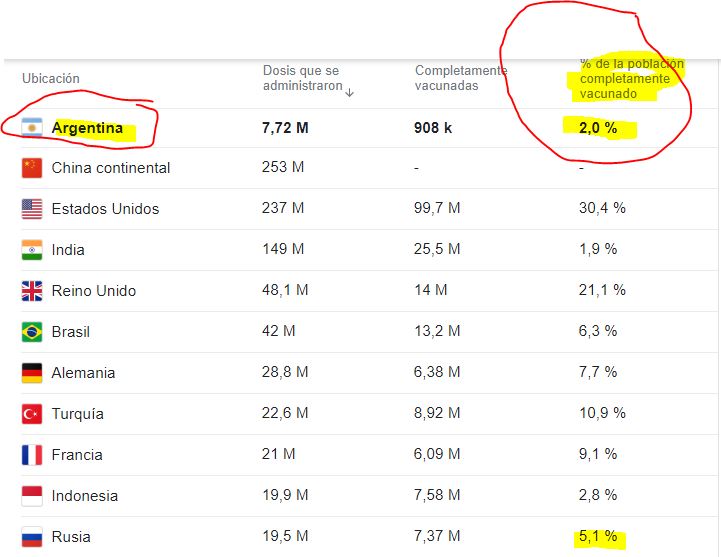The image size is (721, 557).
Task: Select the 'Estados Unidos' row label
Action: pos(105,209)
